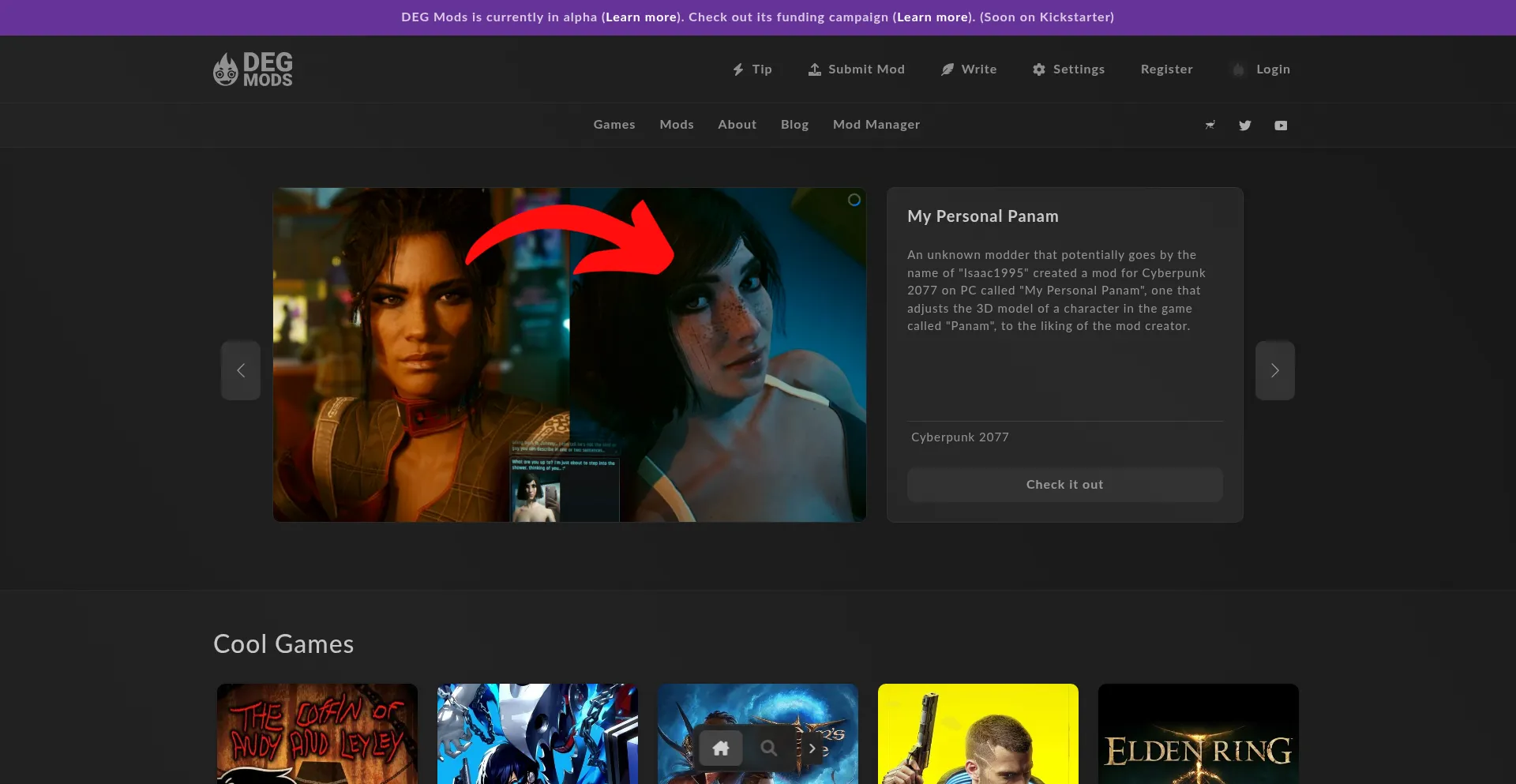This screenshot has width=1516, height=784.
Task: Open the Nostr ostrich icon link
Action: pos(1210,126)
